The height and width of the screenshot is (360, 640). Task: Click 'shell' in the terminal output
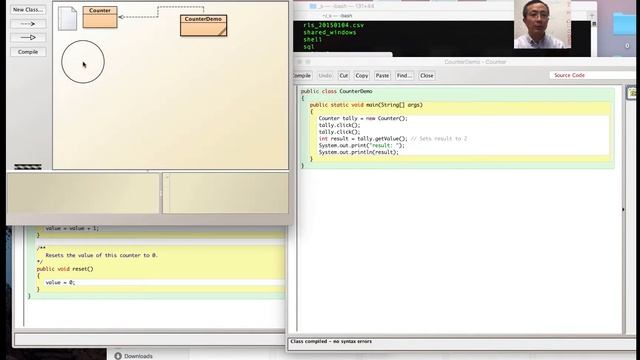point(313,40)
